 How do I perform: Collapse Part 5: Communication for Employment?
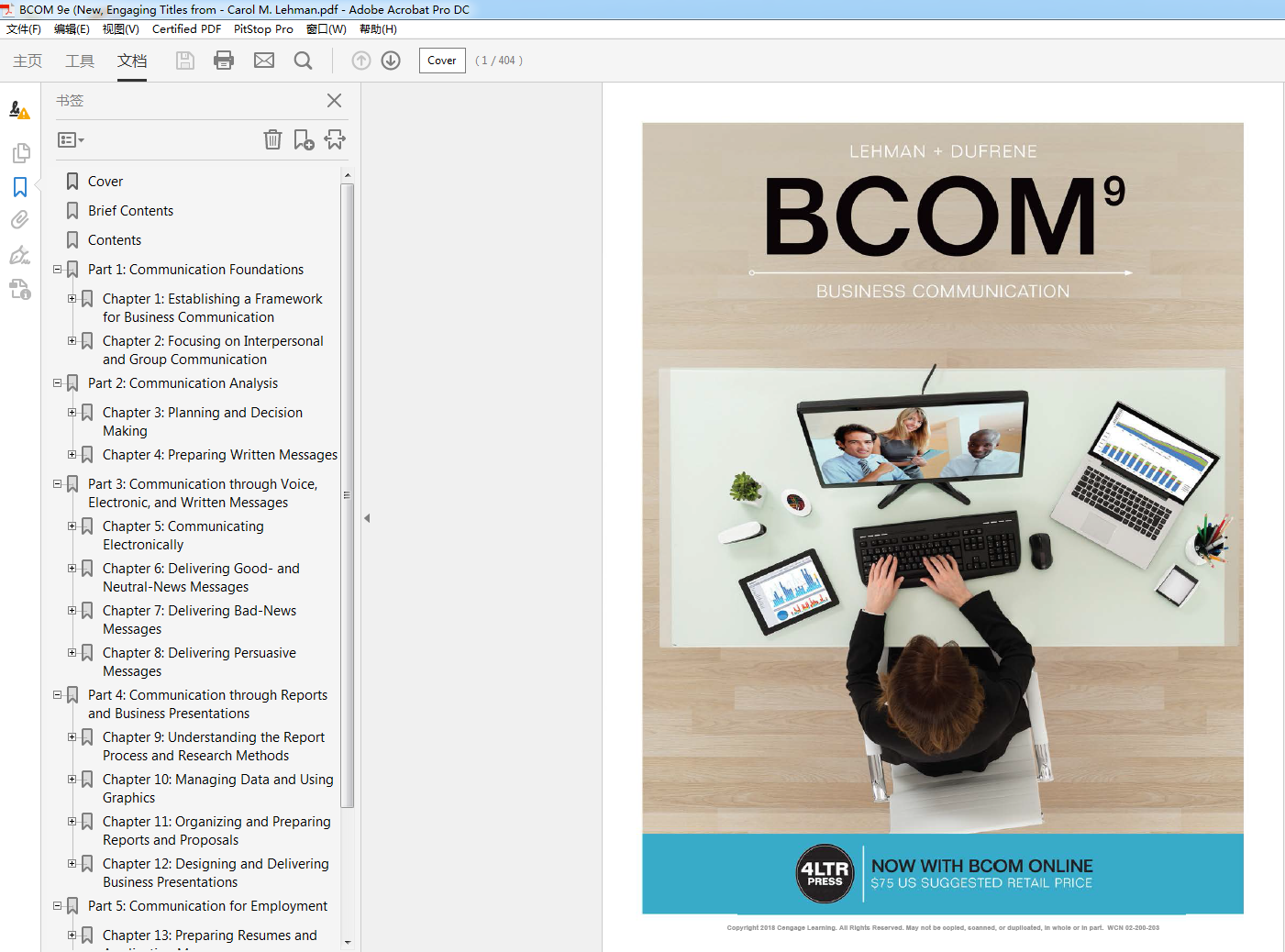58,906
